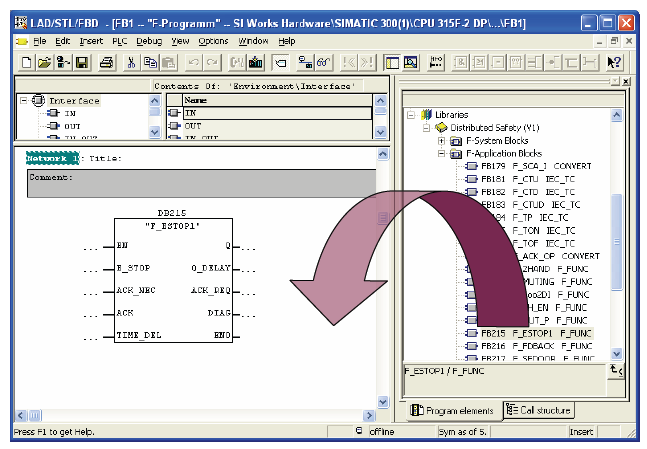Image resolution: width=647 pixels, height=449 pixels.
Task: Click the Print toolbar icon
Action: coord(106,63)
